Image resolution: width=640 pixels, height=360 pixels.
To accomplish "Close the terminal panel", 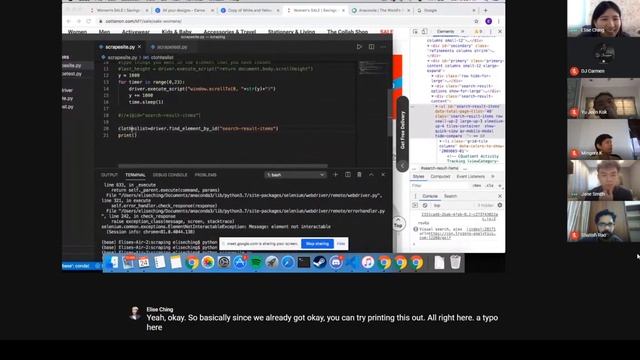I will coord(383,175).
